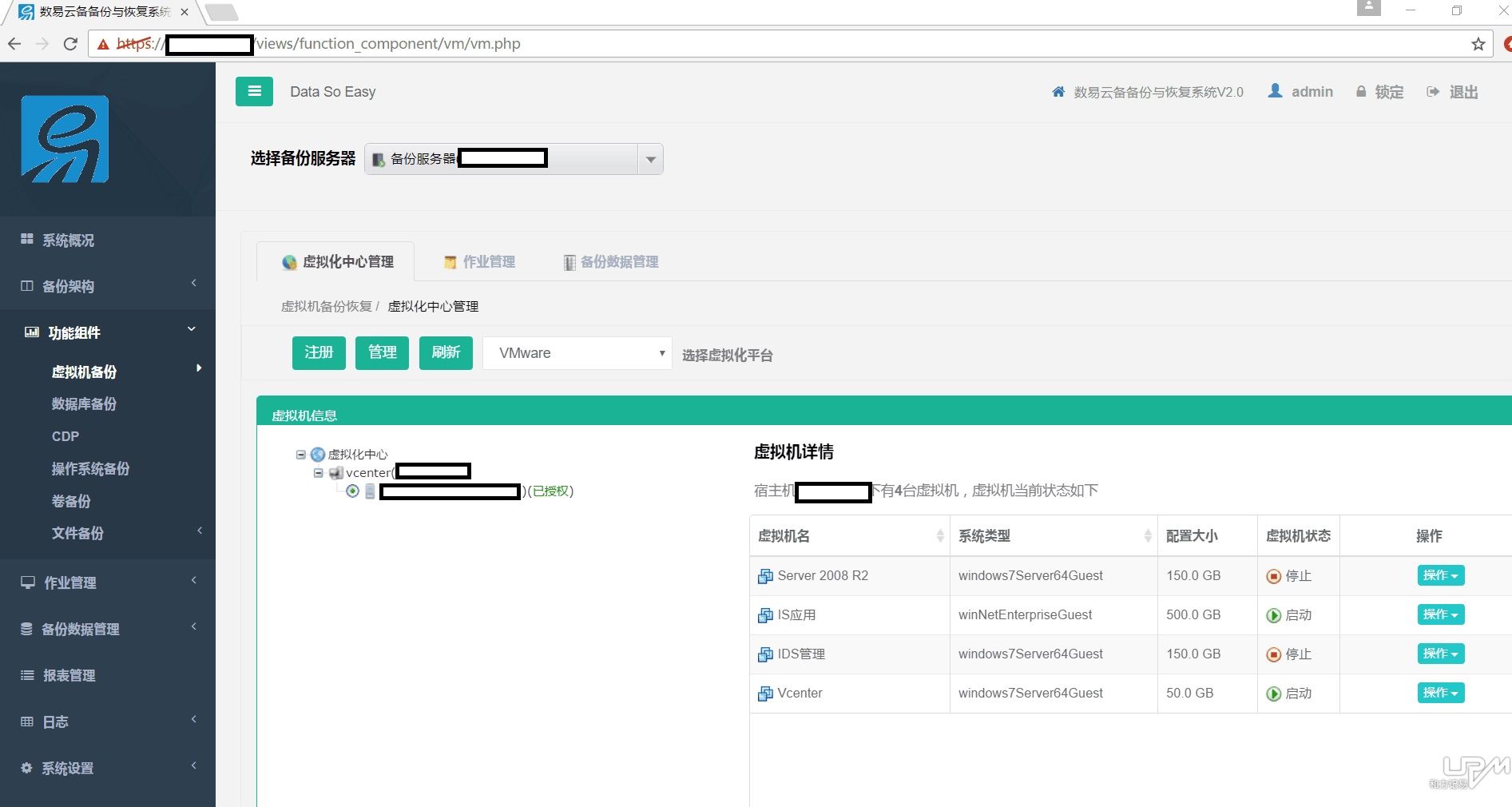The height and width of the screenshot is (807, 1512).
Task: Open 操作 dropdown for IS应用
Action: (x=1441, y=614)
